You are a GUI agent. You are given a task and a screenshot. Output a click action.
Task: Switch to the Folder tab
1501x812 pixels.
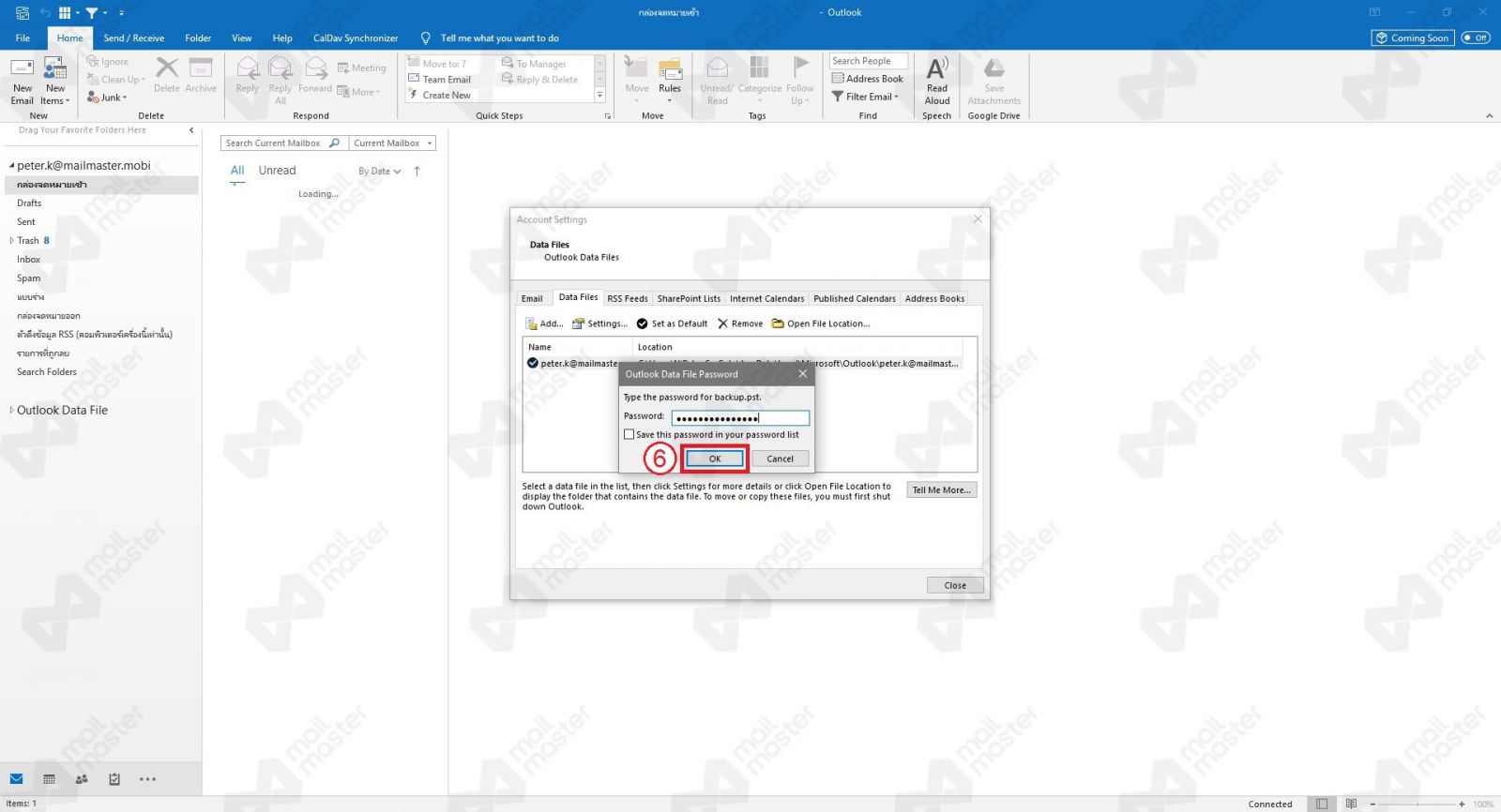point(198,38)
